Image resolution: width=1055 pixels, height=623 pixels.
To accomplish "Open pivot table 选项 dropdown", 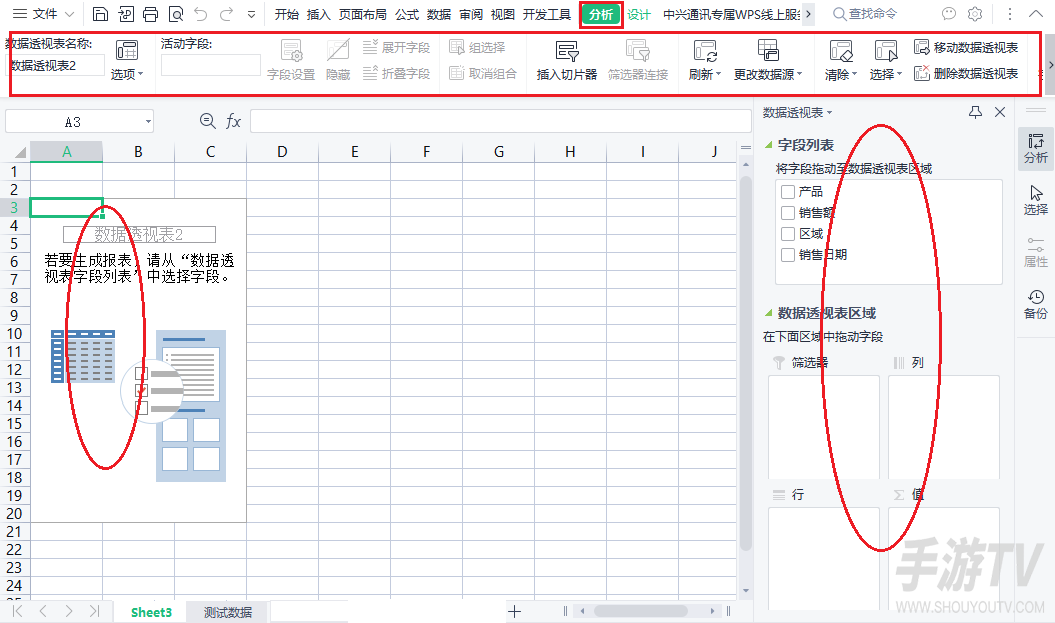I will (126, 60).
